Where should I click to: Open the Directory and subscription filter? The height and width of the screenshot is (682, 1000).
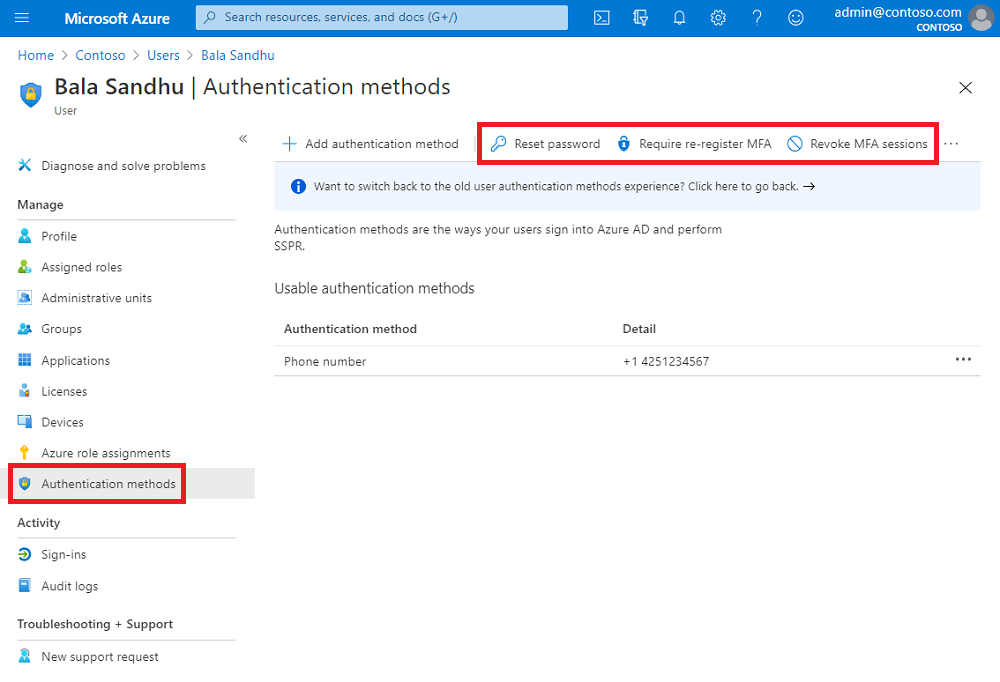[x=640, y=17]
